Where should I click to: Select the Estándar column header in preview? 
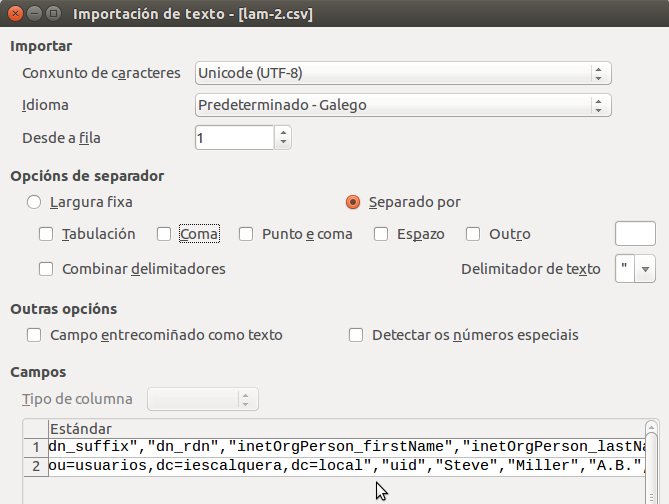coord(346,428)
